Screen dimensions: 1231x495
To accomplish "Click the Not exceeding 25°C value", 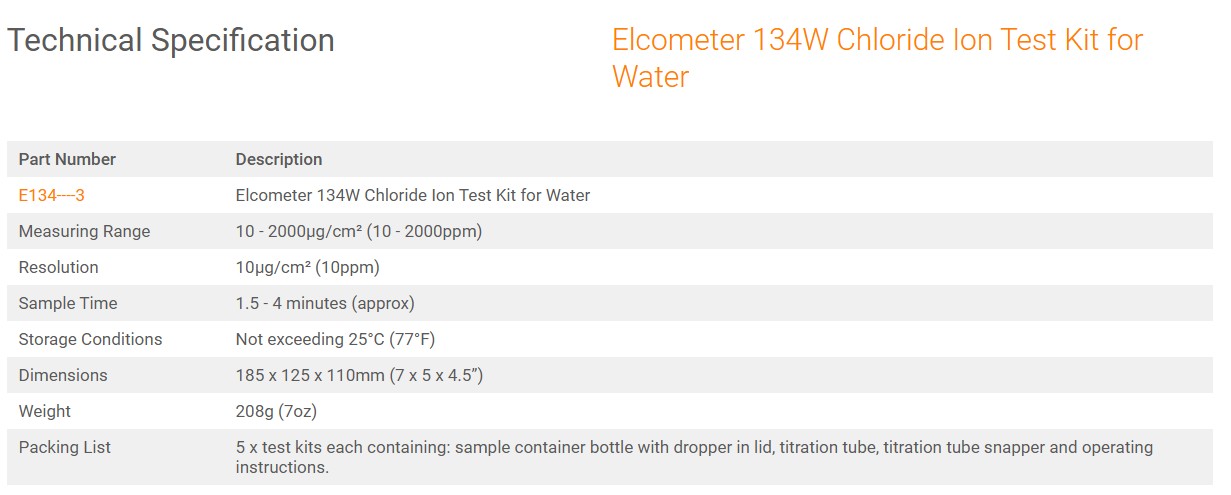I will (335, 339).
